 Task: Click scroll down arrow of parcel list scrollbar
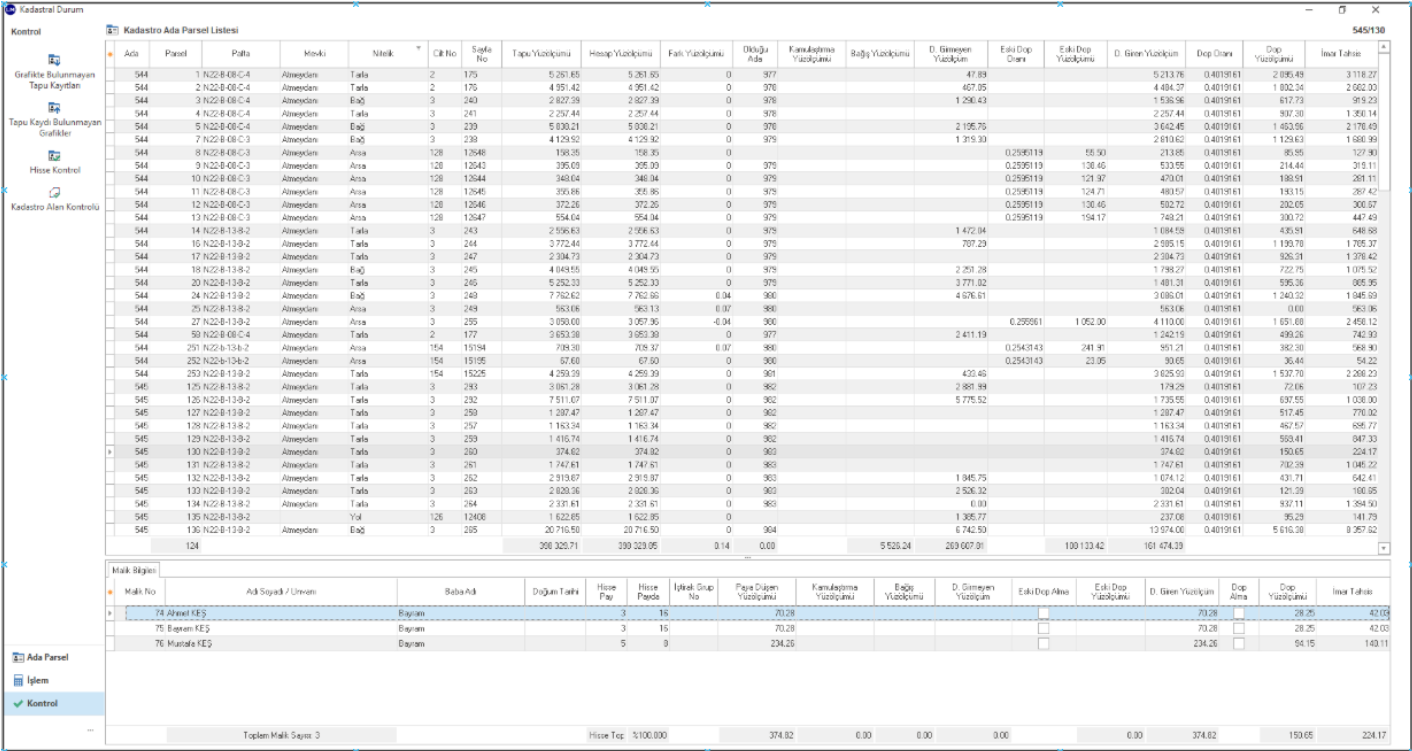pos(1384,548)
